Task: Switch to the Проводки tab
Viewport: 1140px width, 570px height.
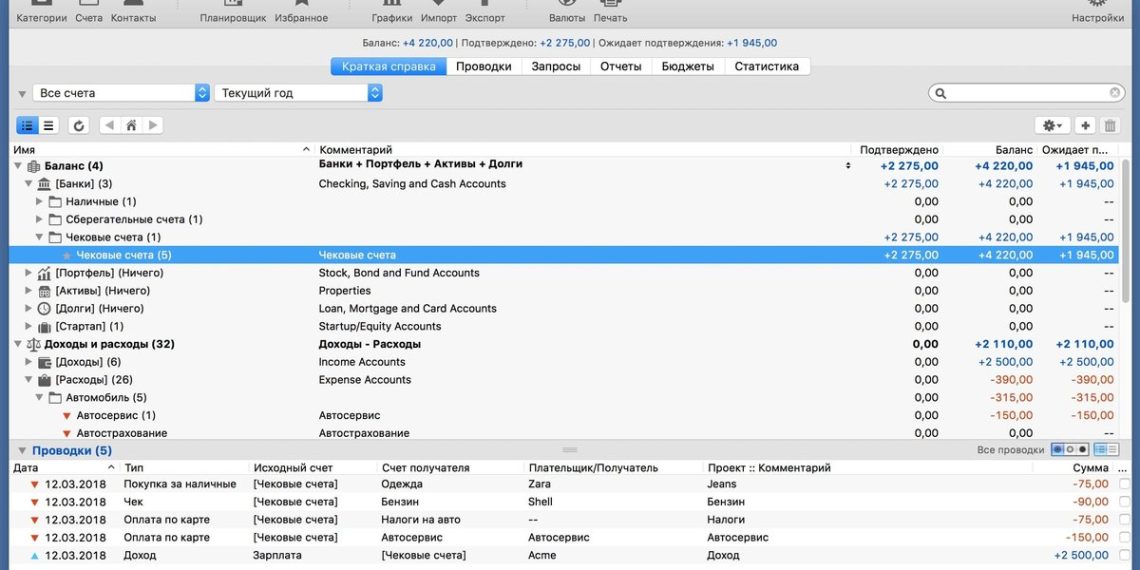Action: coord(483,67)
